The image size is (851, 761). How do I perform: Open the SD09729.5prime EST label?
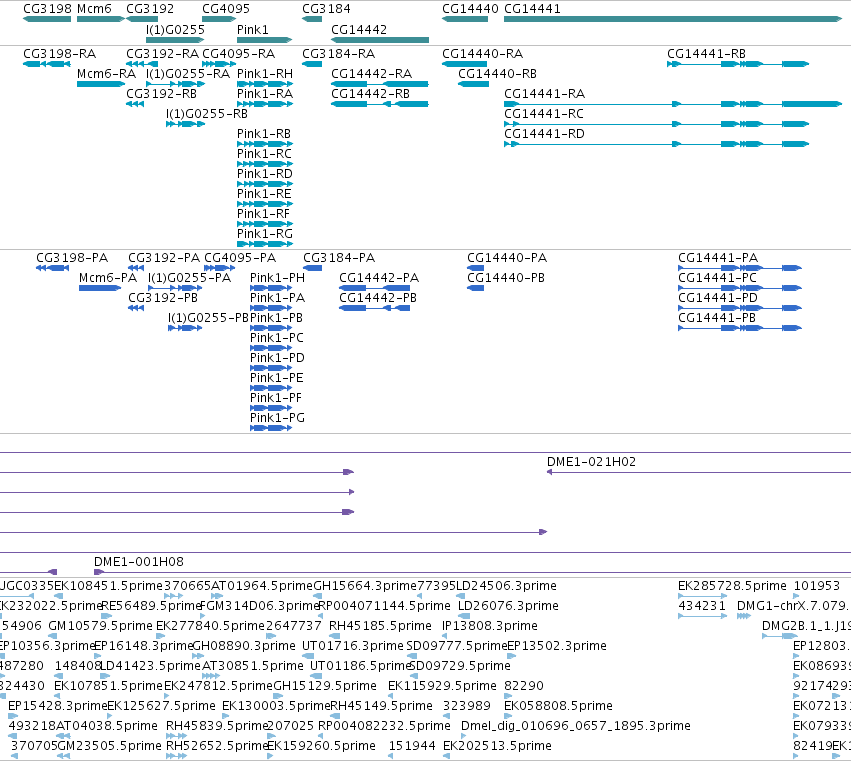[459, 665]
